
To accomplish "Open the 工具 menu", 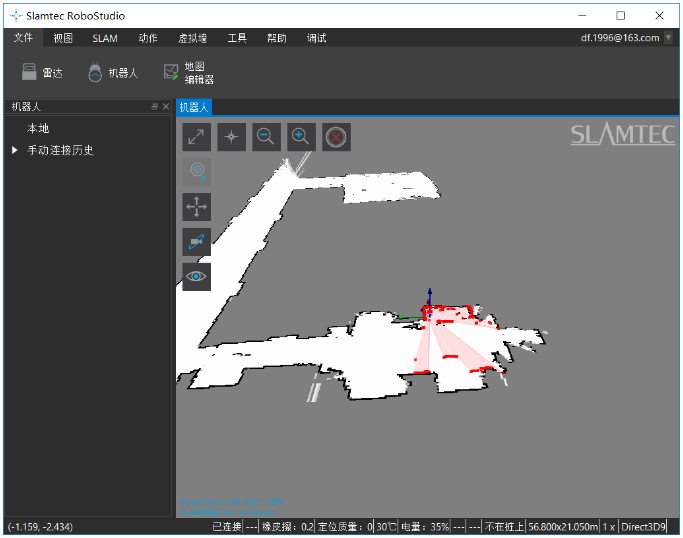I will [x=237, y=38].
